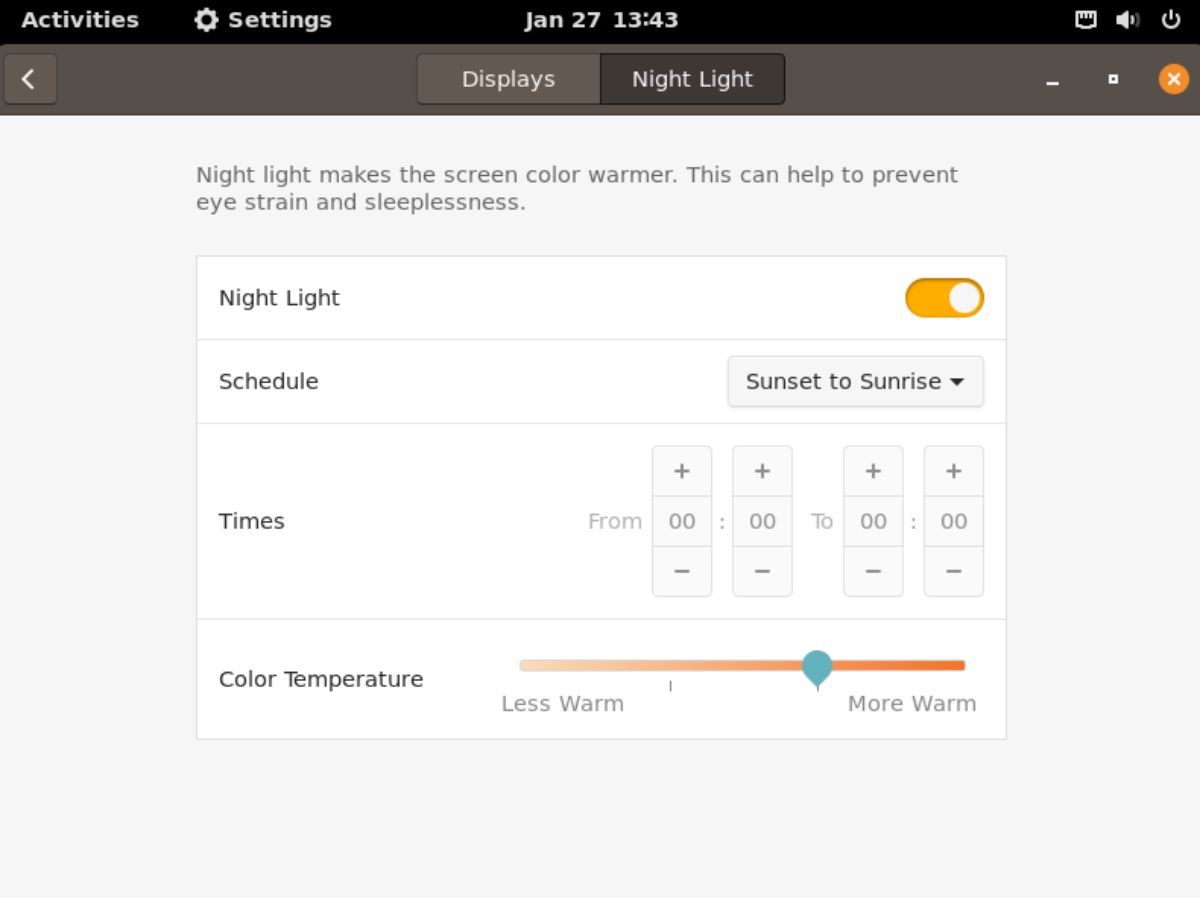Open Activities in the top bar
Image resolution: width=1200 pixels, height=898 pixels.
click(x=79, y=19)
